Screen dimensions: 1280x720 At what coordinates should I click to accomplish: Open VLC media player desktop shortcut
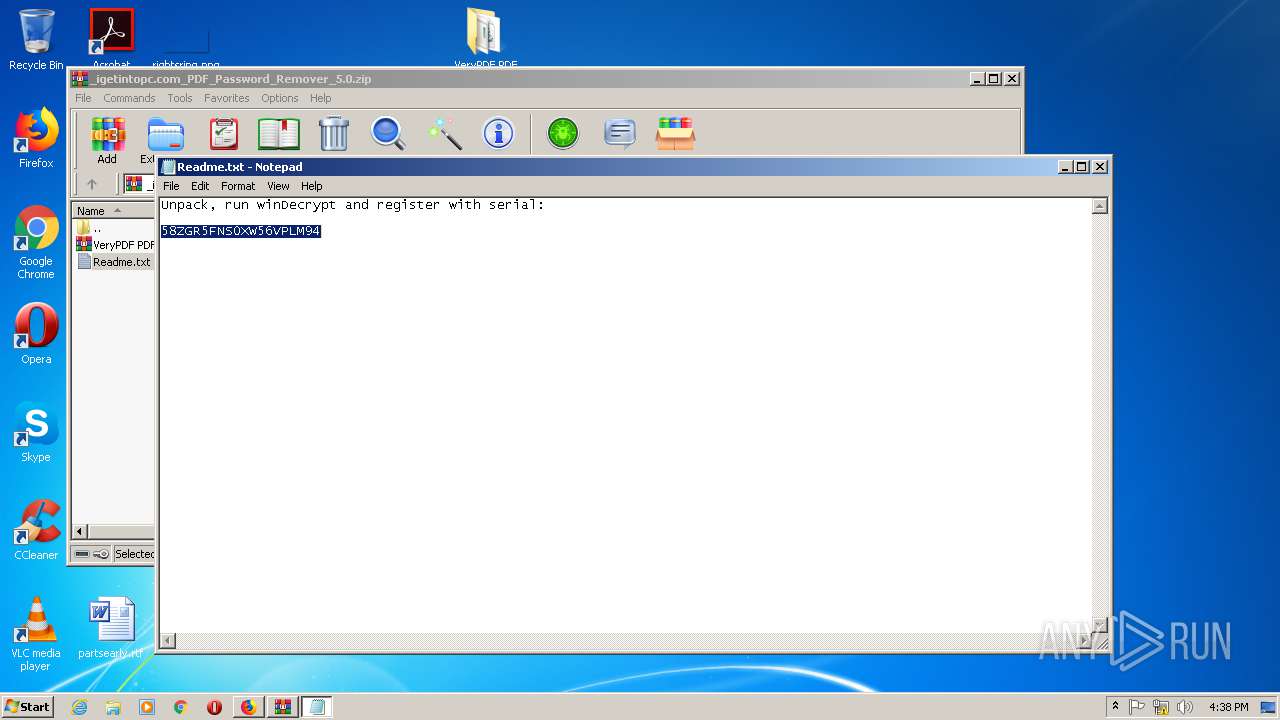click(x=36, y=634)
